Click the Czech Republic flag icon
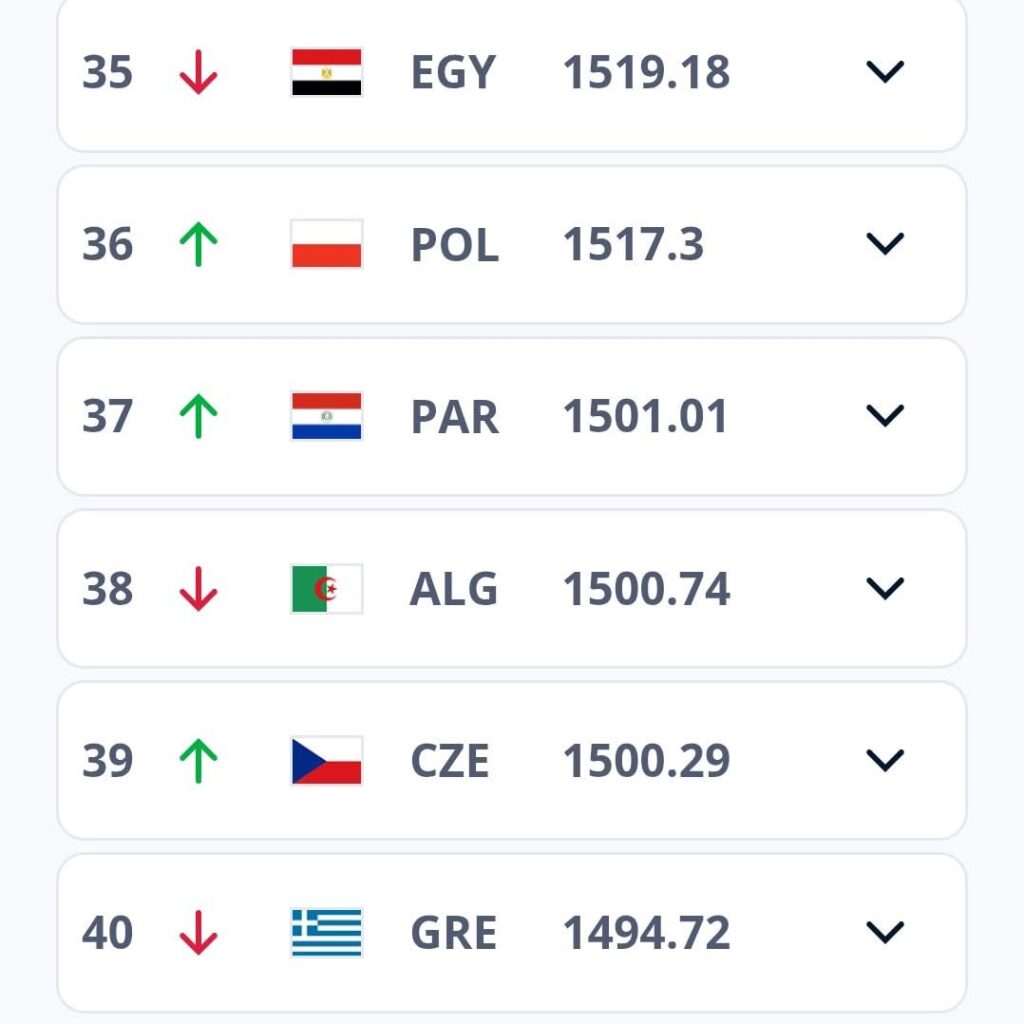The width and height of the screenshot is (1024, 1024). tap(326, 761)
